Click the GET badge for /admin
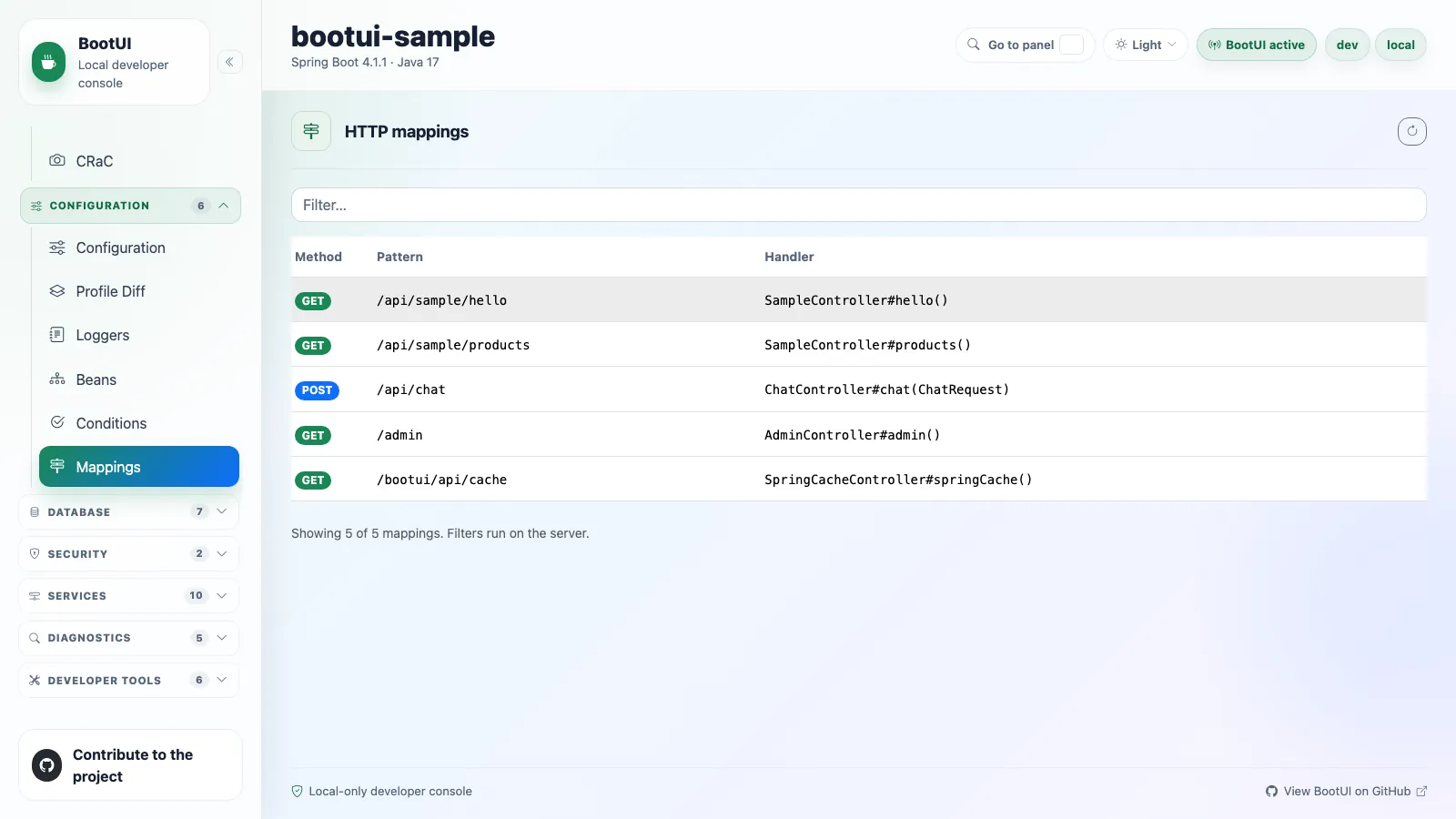 [313, 436]
